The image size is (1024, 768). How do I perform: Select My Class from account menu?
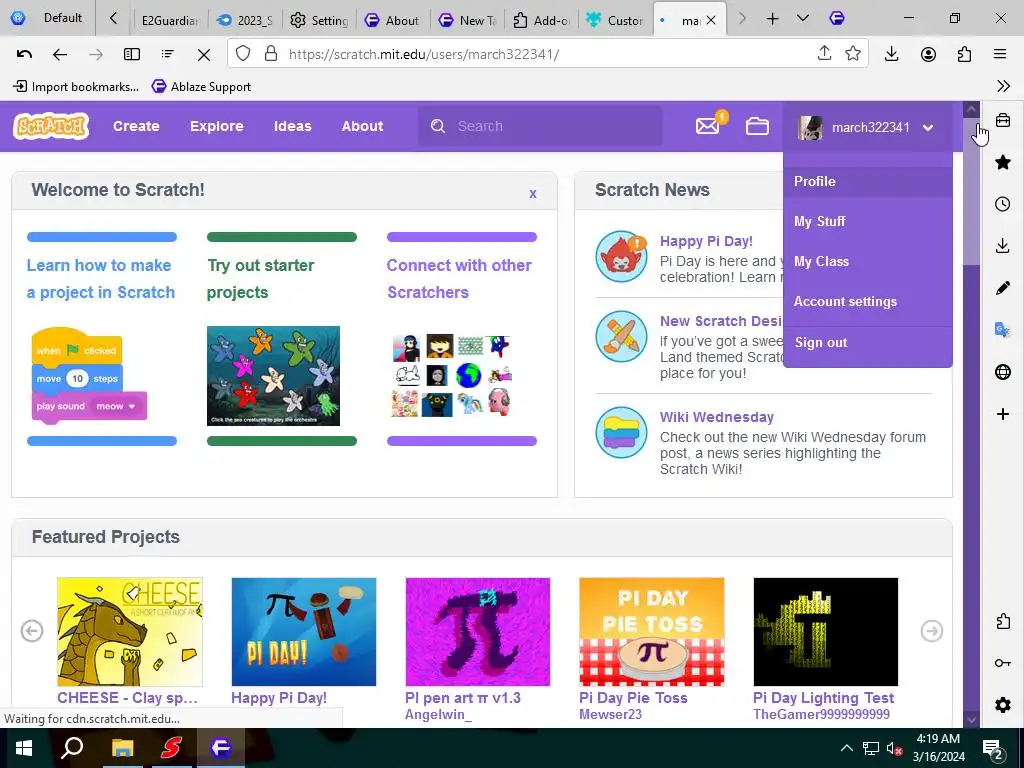click(x=822, y=261)
